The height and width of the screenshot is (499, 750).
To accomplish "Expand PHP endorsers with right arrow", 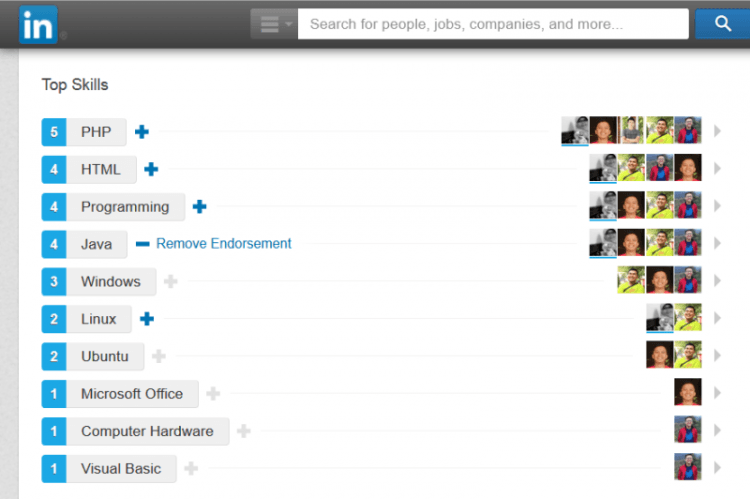I will point(717,131).
